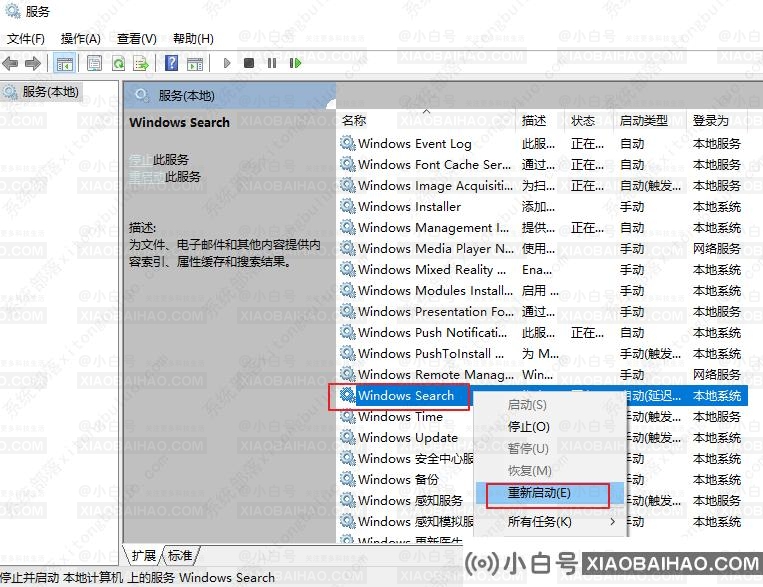
Task: Sort services by the 名称 column header
Action: [x=354, y=120]
